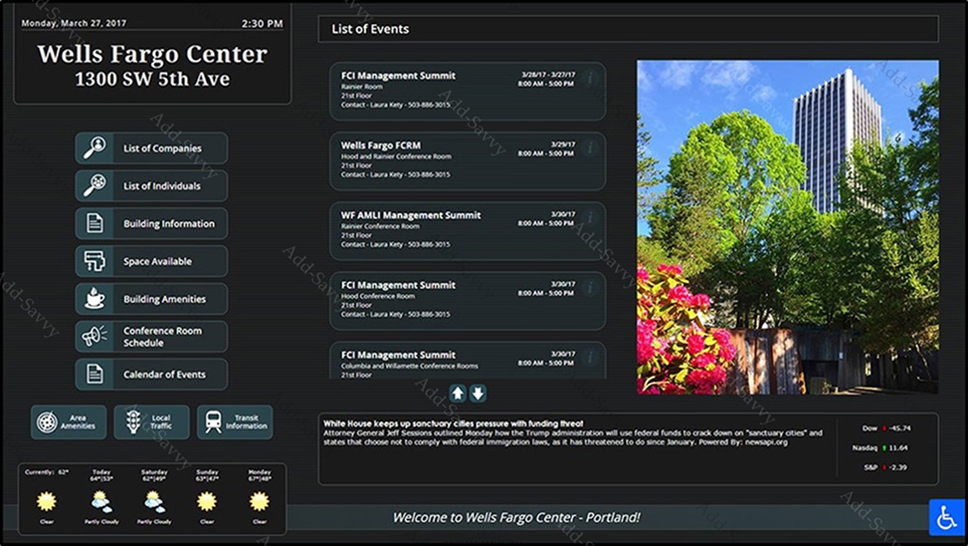Select FCI Management Summit in Hood Conference Room
968x546 pixels.
point(398,285)
